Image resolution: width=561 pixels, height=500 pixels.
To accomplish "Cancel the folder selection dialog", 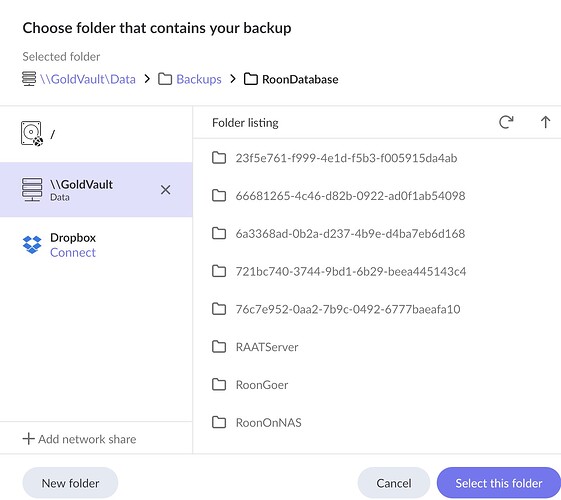I will 394,483.
